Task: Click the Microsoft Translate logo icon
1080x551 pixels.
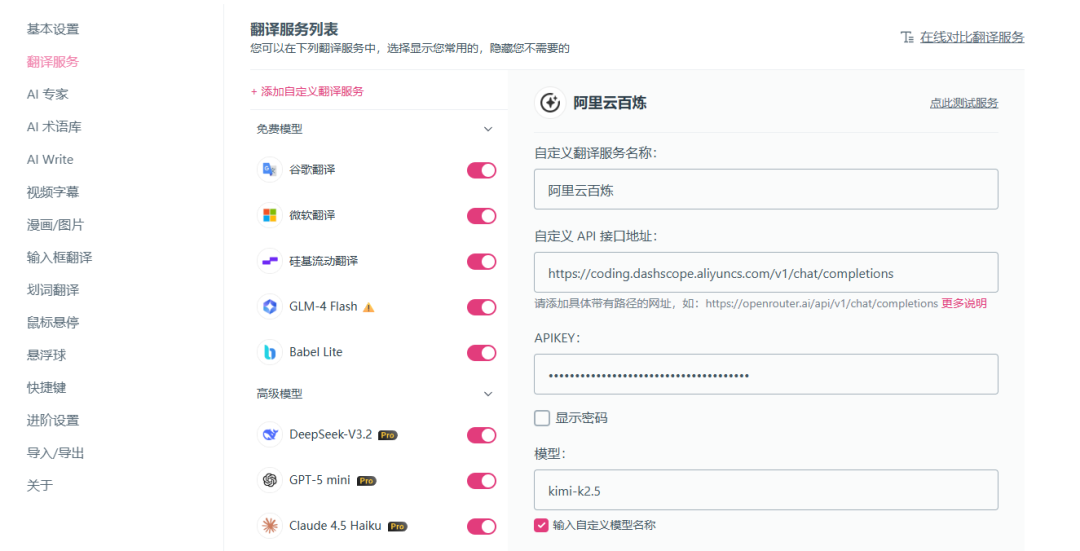Action: (x=269, y=216)
